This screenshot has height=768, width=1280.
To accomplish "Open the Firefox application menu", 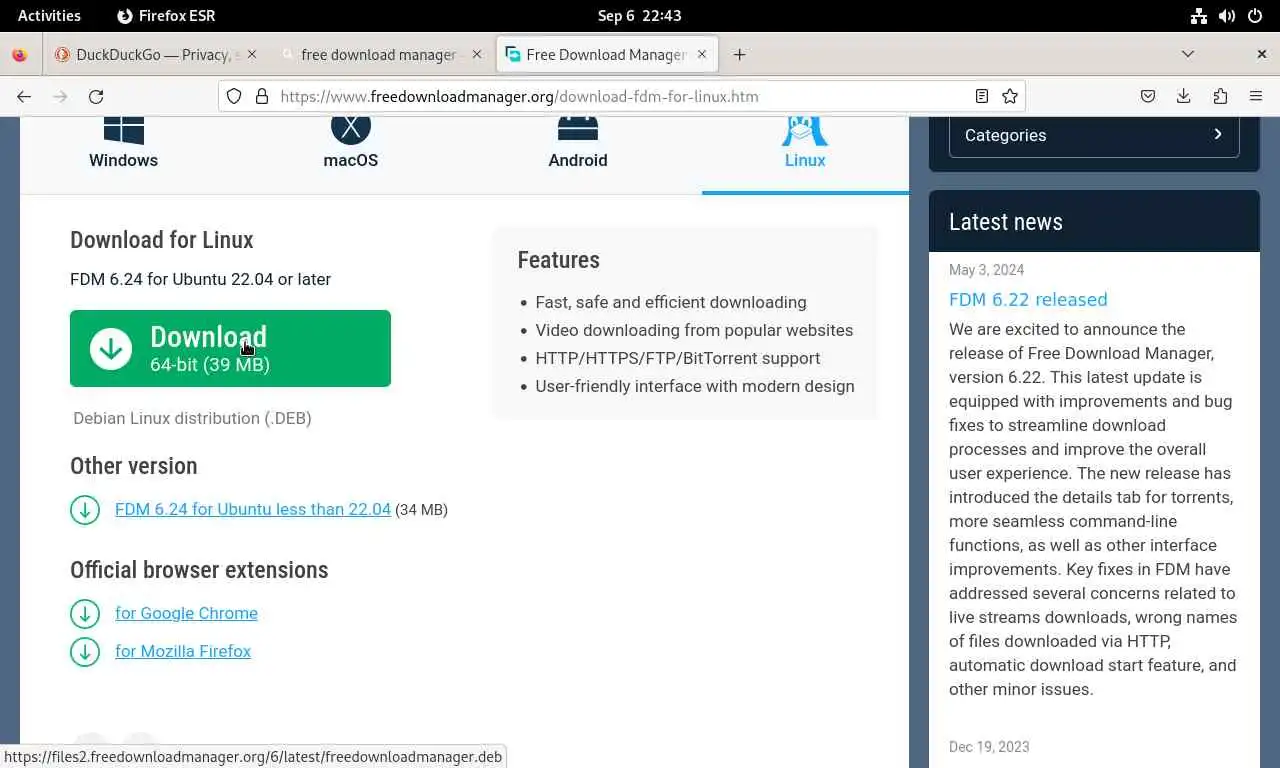I will [x=1256, y=96].
